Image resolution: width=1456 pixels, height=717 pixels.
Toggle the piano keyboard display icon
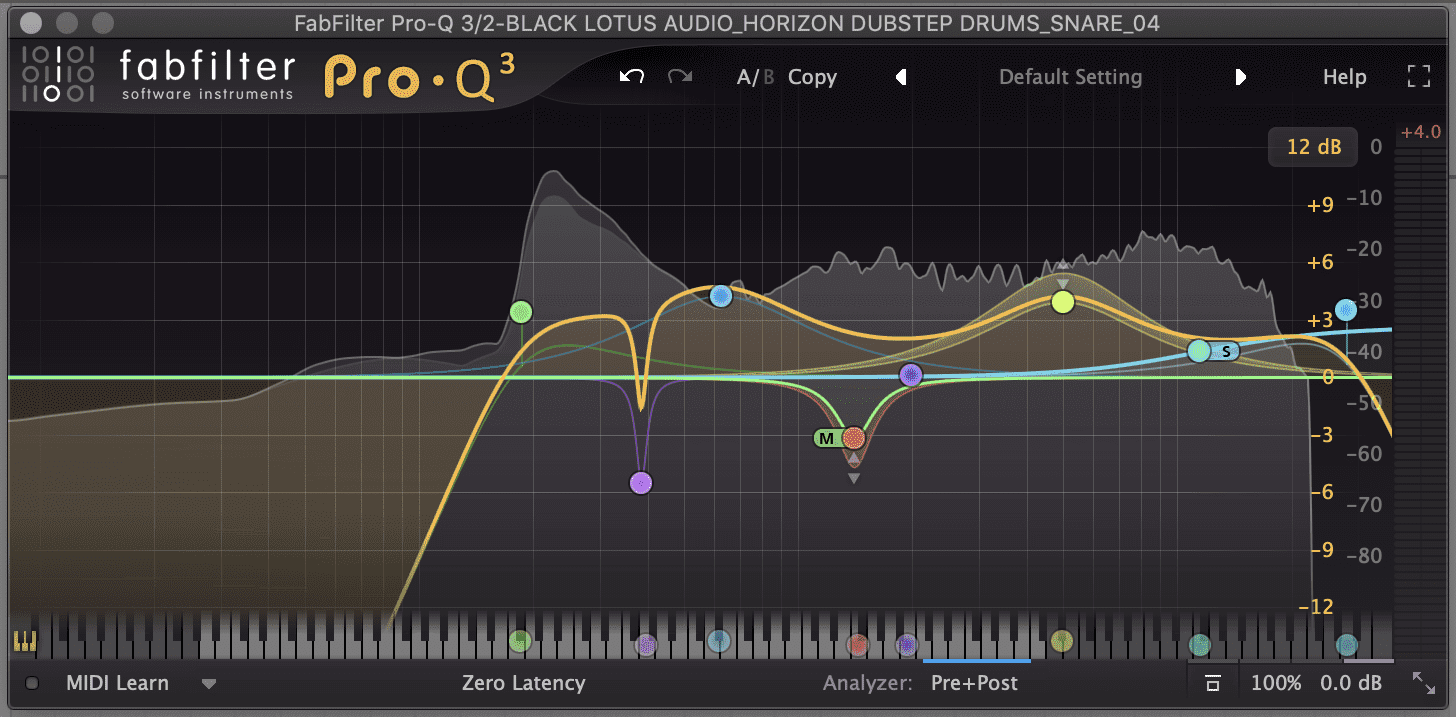pos(24,641)
